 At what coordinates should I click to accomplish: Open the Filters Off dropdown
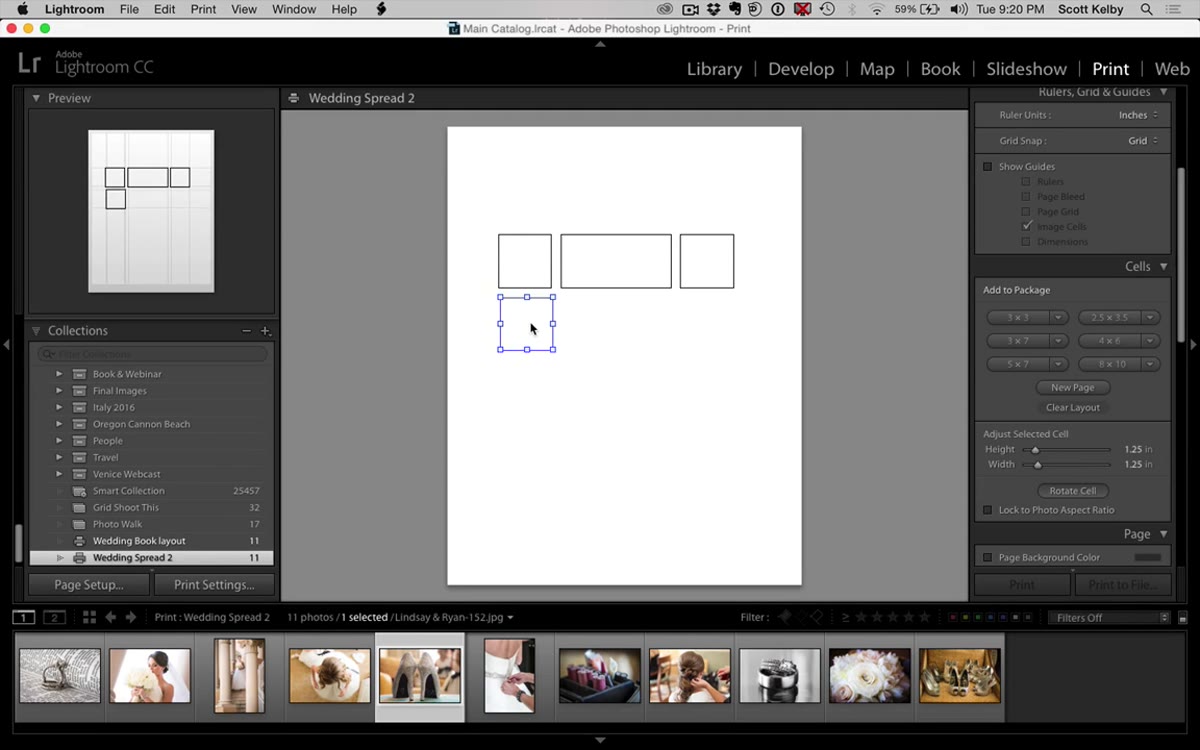click(1110, 617)
